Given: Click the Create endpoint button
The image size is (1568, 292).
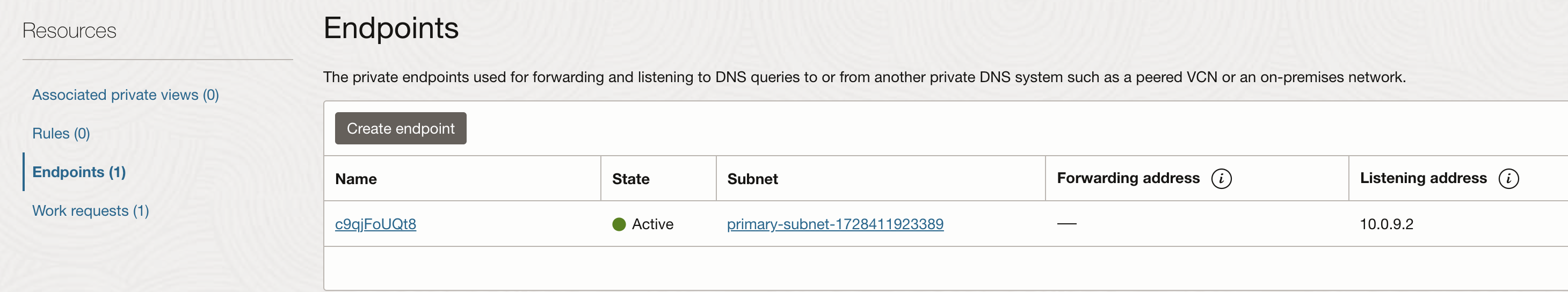Looking at the screenshot, I should (x=401, y=128).
